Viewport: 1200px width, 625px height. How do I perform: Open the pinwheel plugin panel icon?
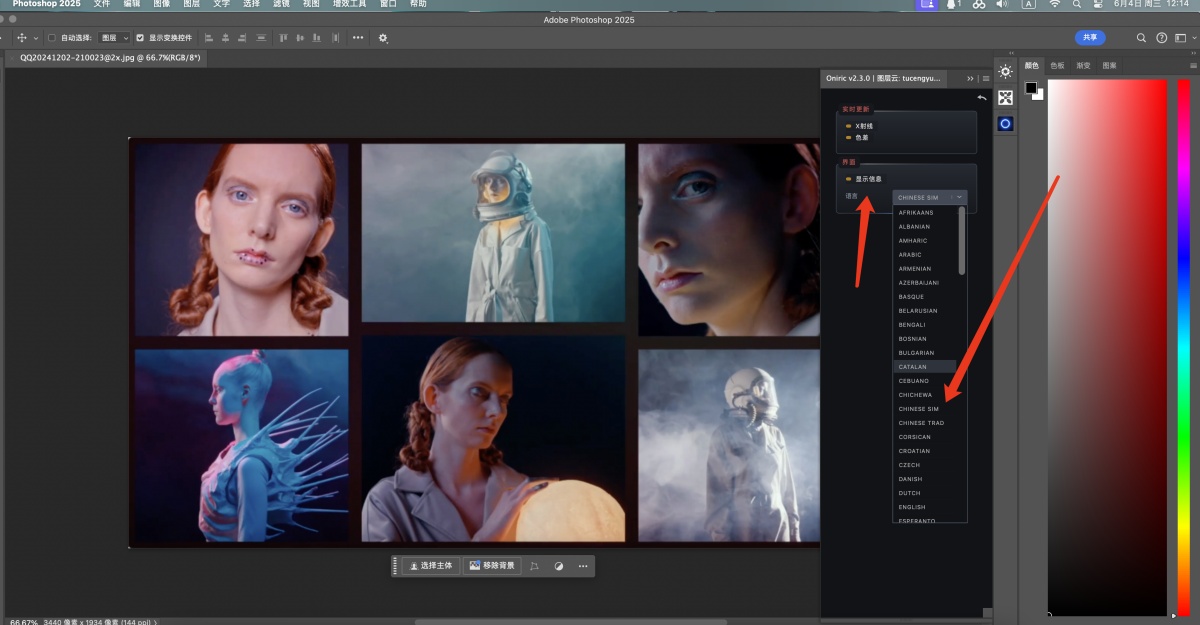(x=1005, y=97)
